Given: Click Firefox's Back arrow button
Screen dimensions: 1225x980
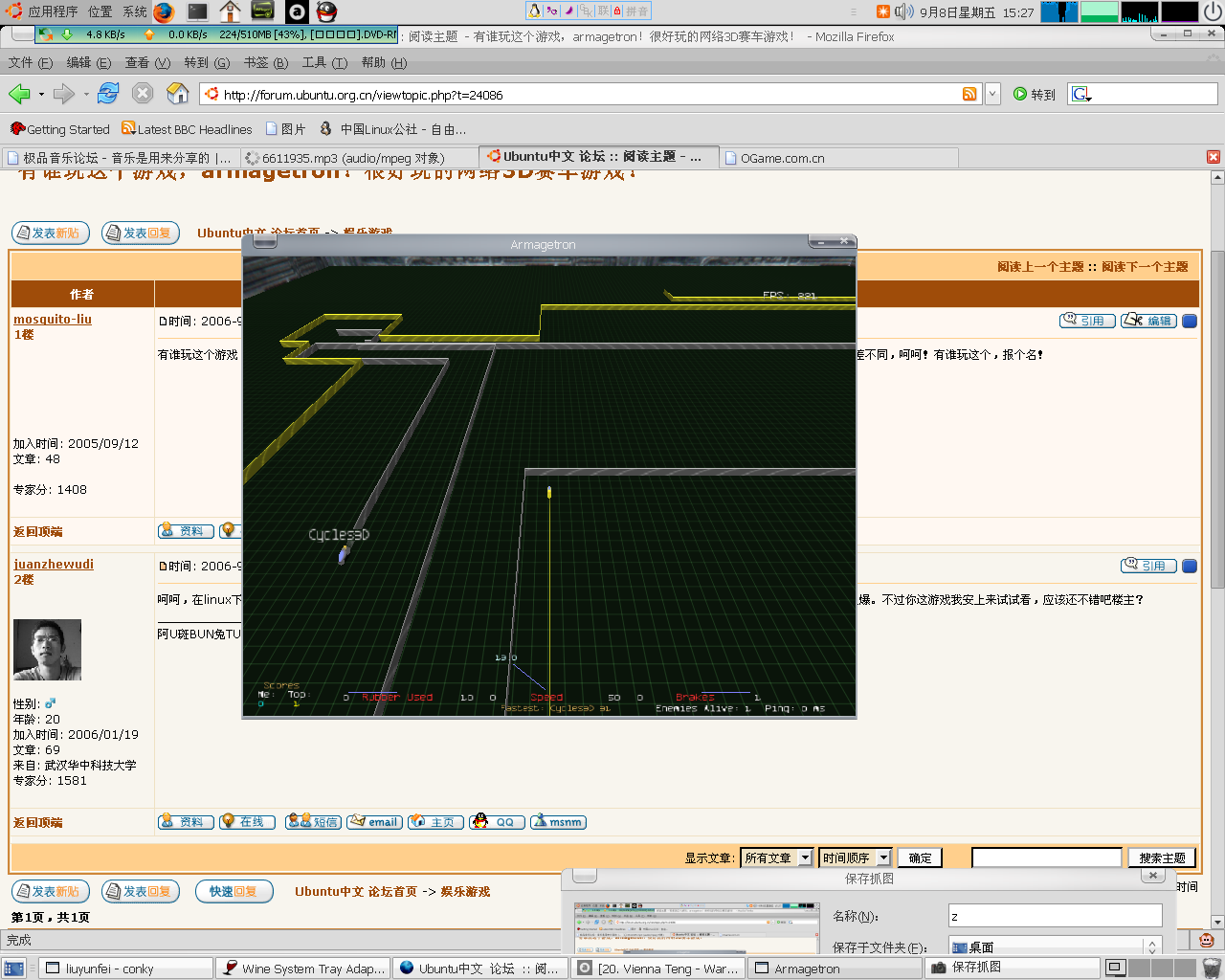Looking at the screenshot, I should (x=19, y=94).
